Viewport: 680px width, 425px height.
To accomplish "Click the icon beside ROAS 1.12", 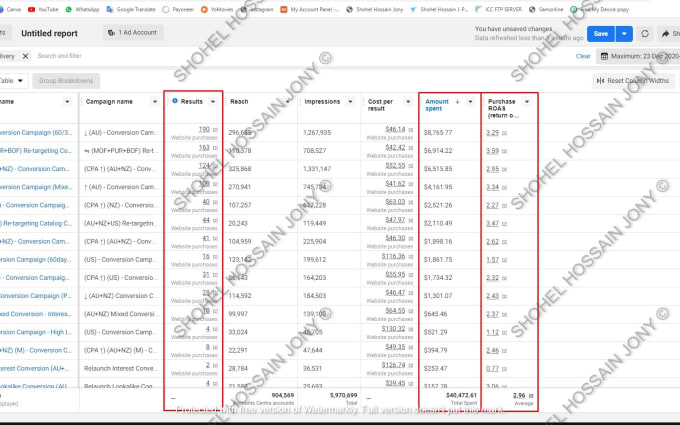I will tap(504, 333).
